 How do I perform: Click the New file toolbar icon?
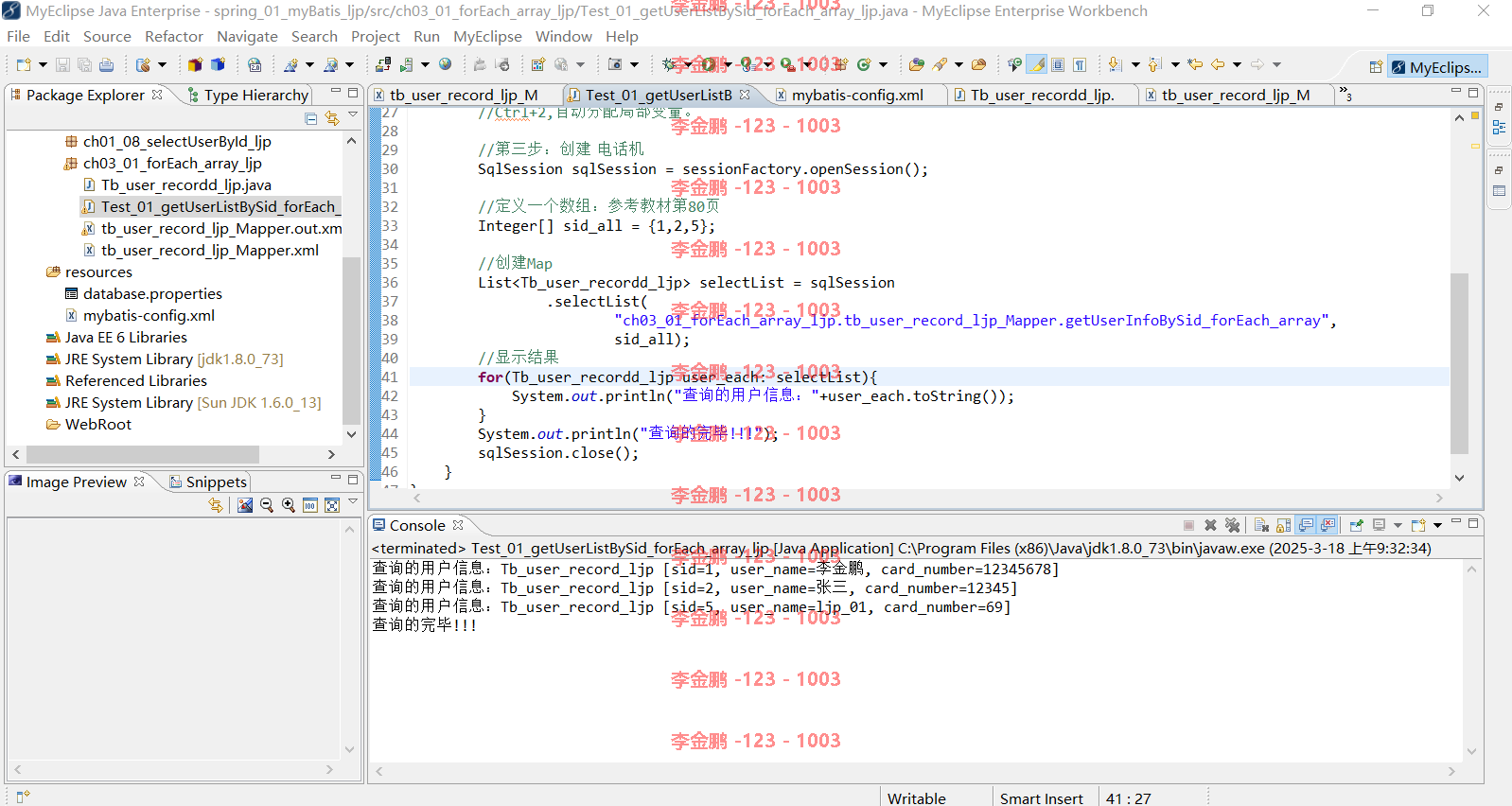24,64
